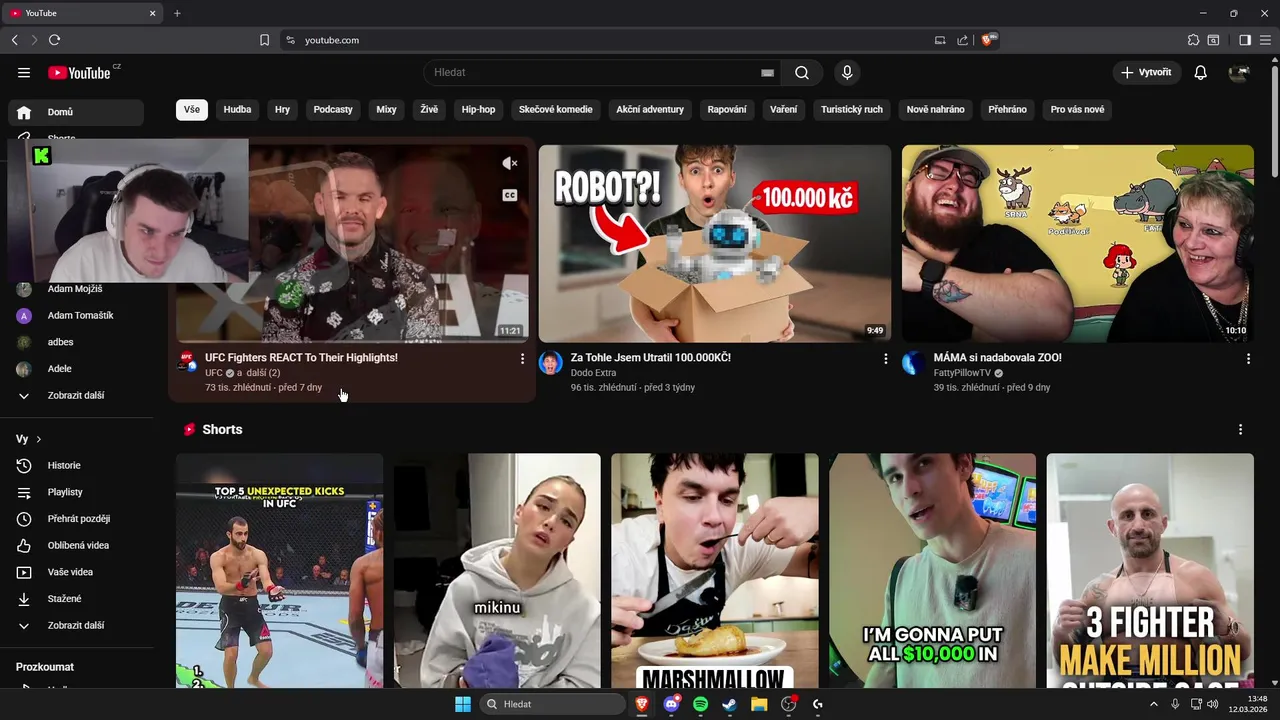Select the Podcasty filter chip
The width and height of the screenshot is (1280, 720).
333,109
